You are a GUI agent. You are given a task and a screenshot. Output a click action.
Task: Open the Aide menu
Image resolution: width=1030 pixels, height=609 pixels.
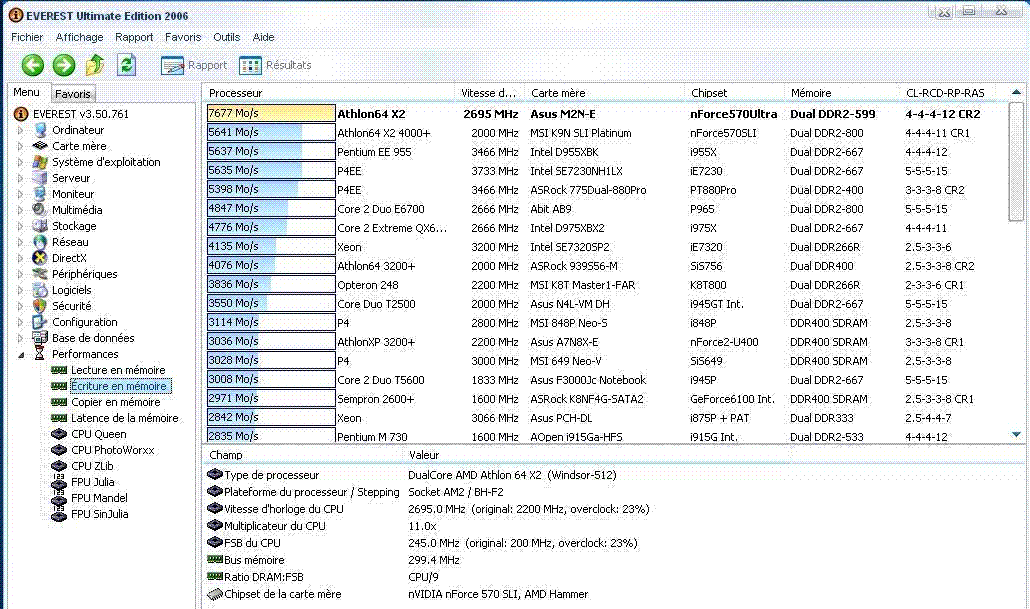[263, 37]
